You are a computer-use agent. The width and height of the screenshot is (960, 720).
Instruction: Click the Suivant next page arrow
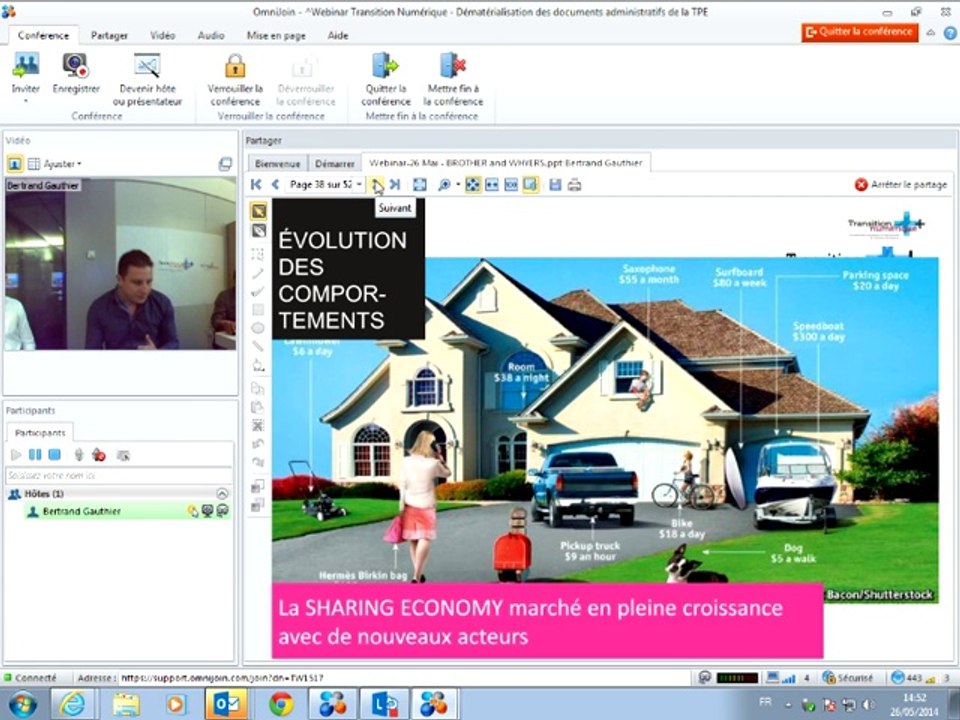[377, 184]
